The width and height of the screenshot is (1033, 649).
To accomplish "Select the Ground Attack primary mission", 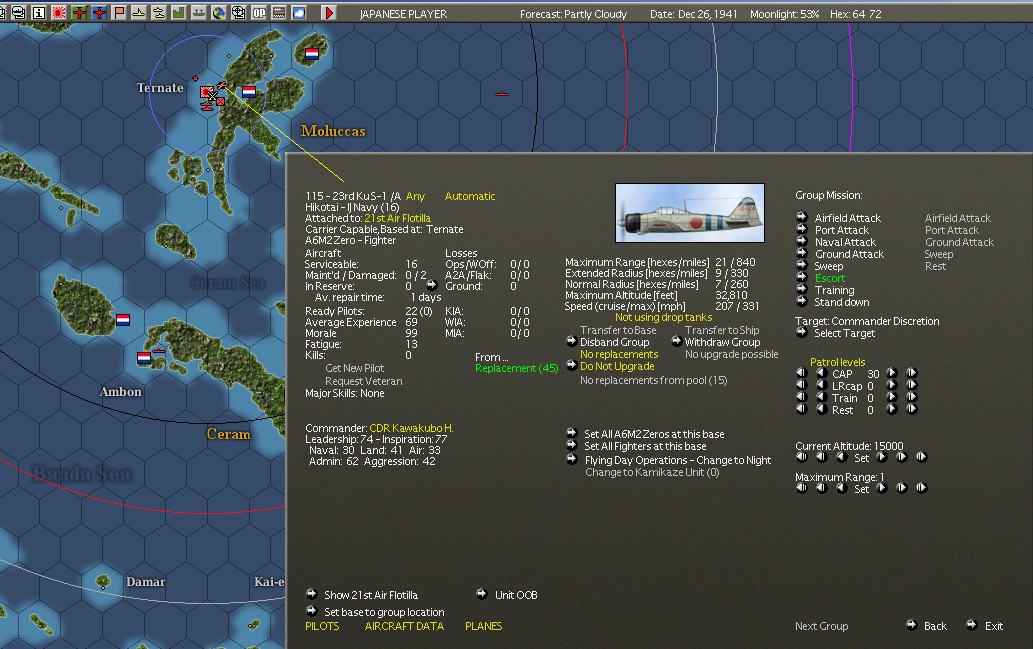I will pyautogui.click(x=849, y=254).
